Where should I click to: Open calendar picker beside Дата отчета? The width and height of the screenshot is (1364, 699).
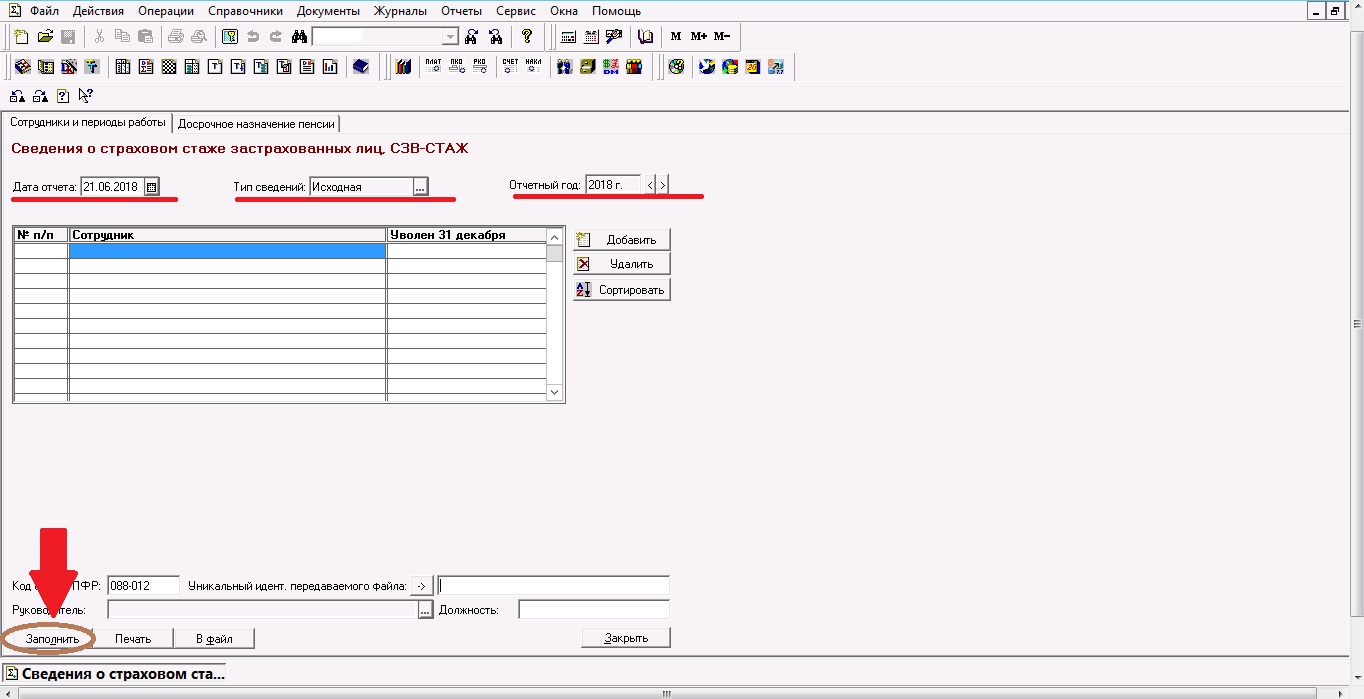pos(152,187)
